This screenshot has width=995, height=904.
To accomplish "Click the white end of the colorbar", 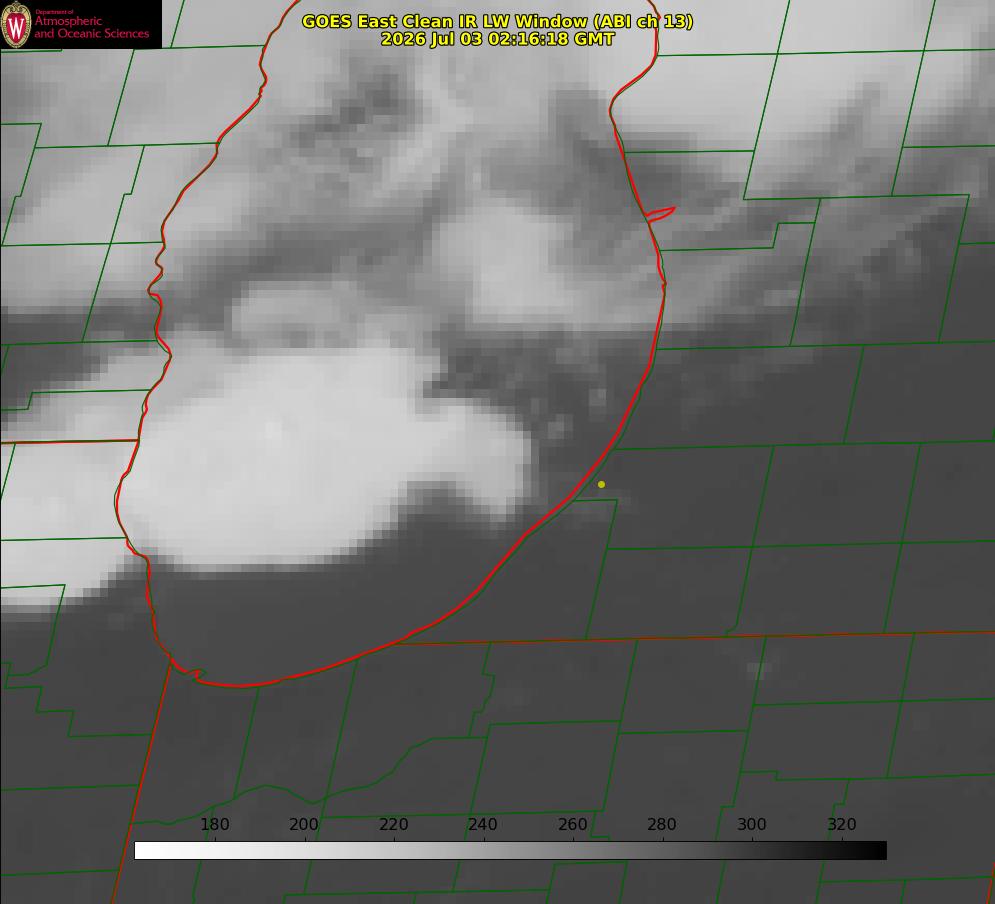I will pos(143,851).
